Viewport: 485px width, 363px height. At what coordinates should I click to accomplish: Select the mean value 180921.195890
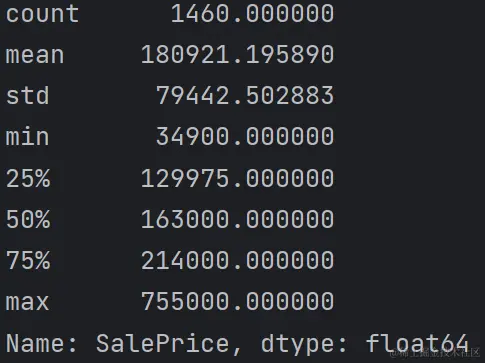pos(237,55)
